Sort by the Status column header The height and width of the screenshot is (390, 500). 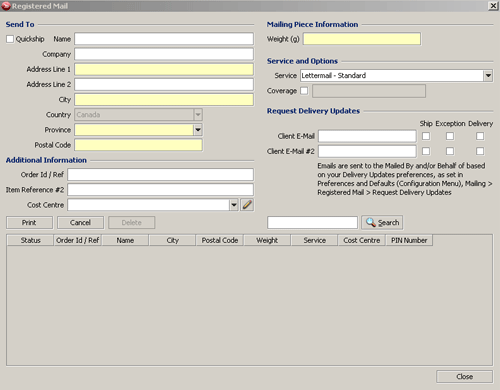[x=30, y=240]
